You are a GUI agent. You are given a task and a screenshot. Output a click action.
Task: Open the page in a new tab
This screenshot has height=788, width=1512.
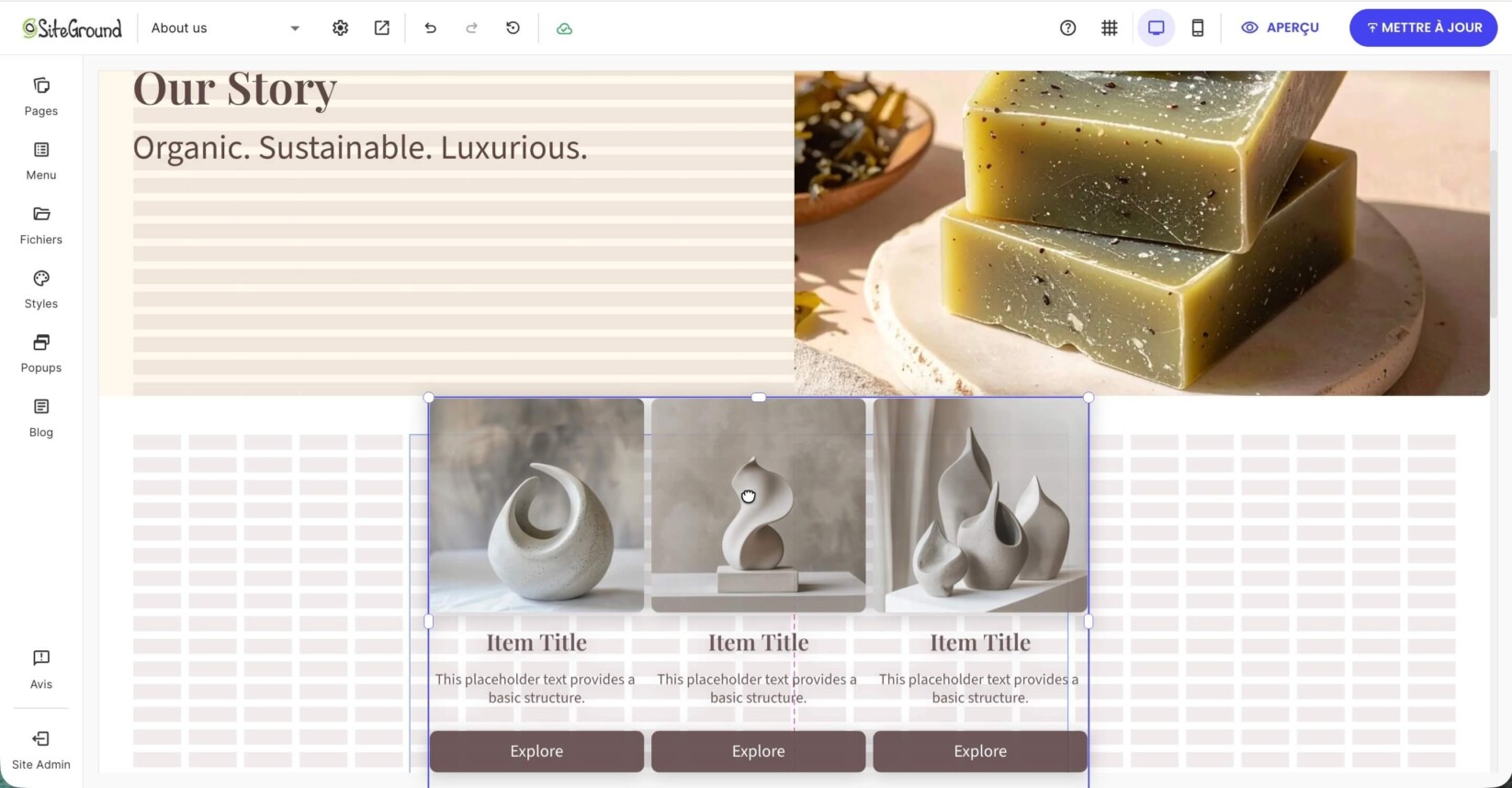click(x=382, y=28)
